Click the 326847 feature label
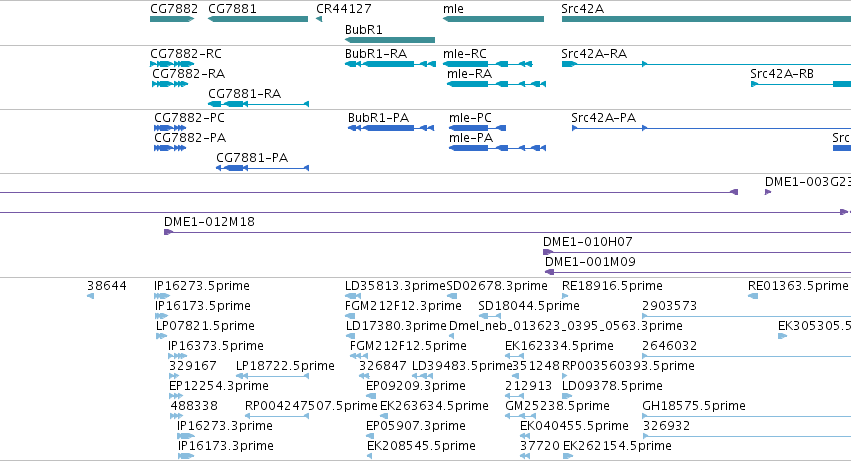Screen dimensions: 851x461 pos(382,366)
